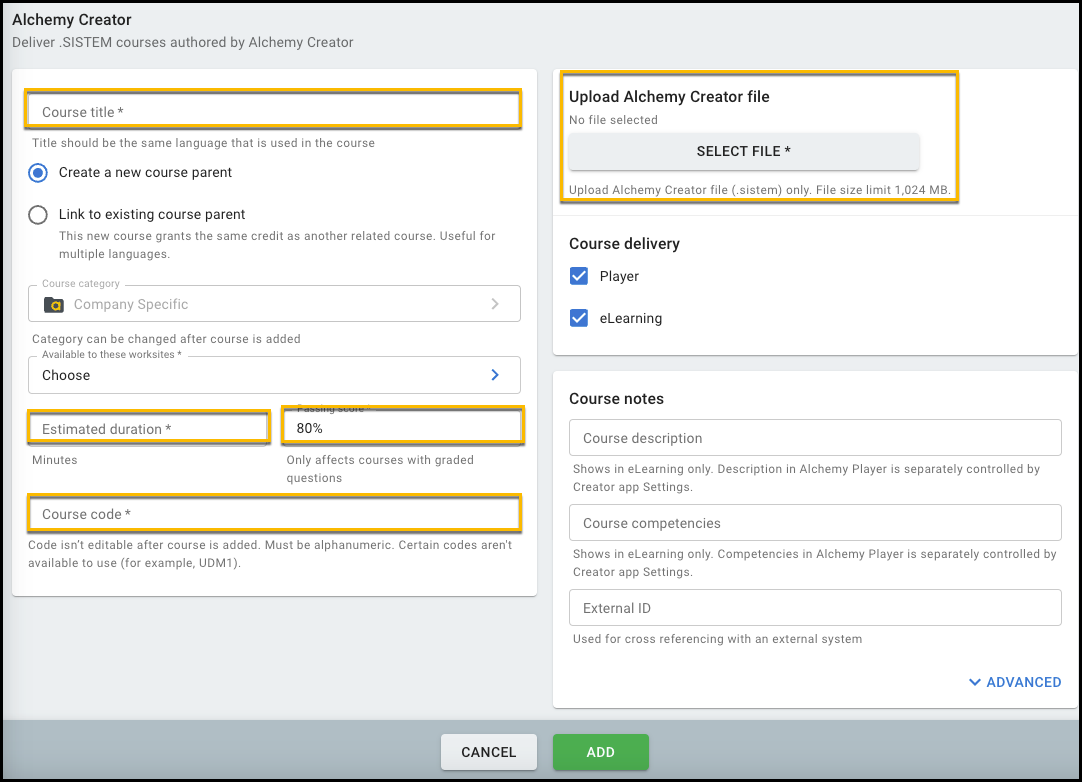
Task: Click the 'Course delivery' heading
Action: [624, 244]
